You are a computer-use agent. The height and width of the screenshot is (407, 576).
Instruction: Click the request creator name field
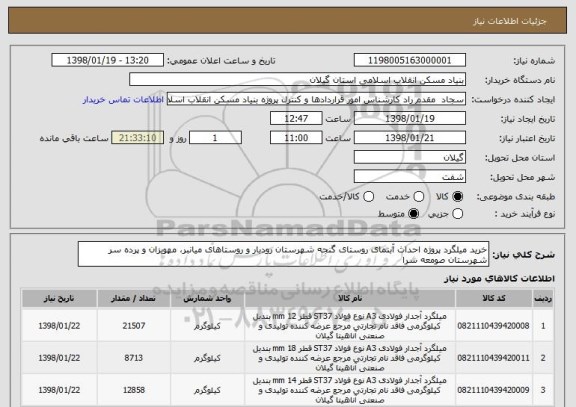click(x=316, y=99)
